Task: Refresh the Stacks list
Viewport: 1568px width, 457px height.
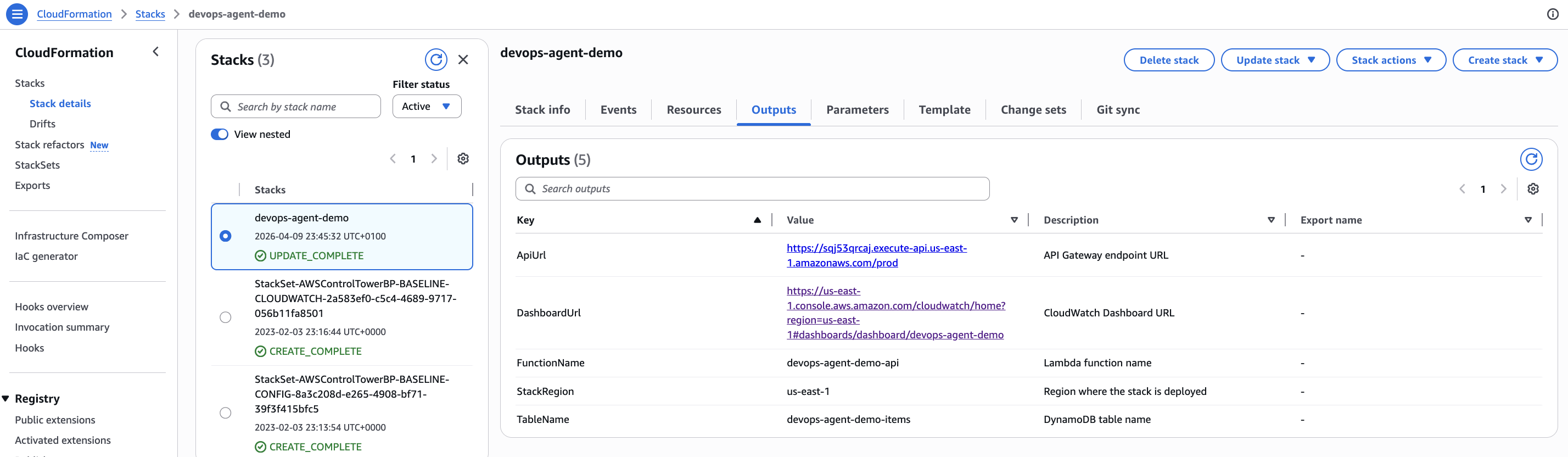Action: click(x=436, y=60)
